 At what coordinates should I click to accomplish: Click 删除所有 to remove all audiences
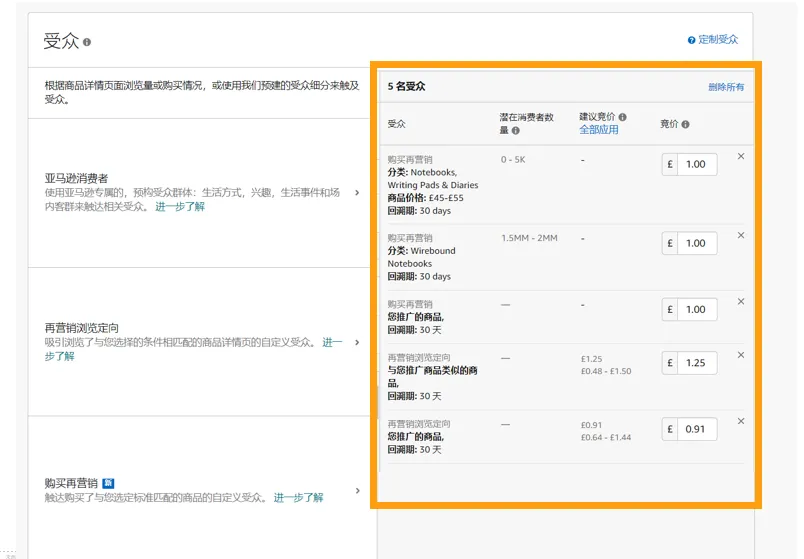726,87
